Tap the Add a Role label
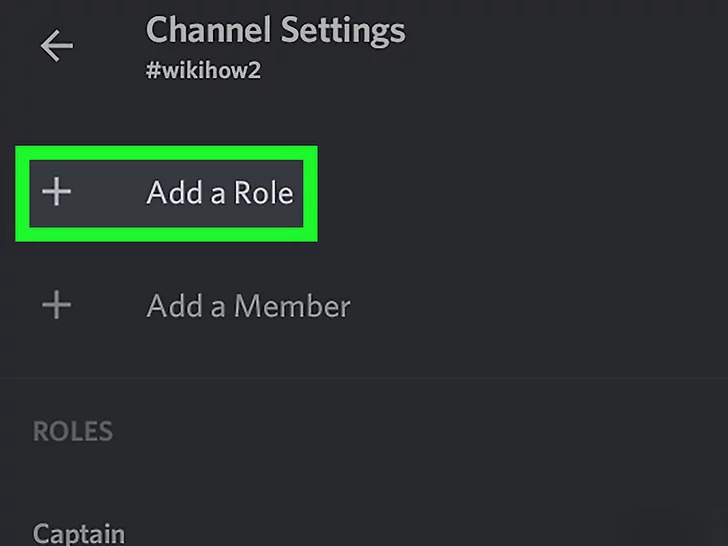728x546 pixels. [220, 192]
